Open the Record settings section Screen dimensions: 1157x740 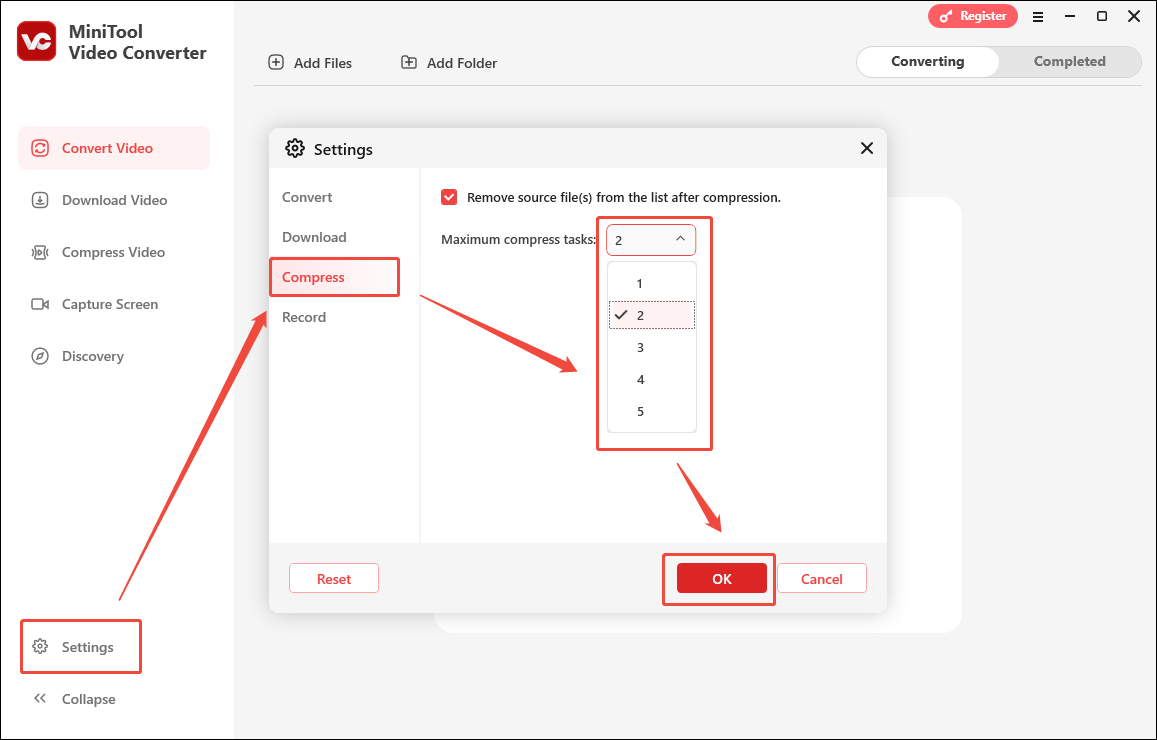(304, 316)
